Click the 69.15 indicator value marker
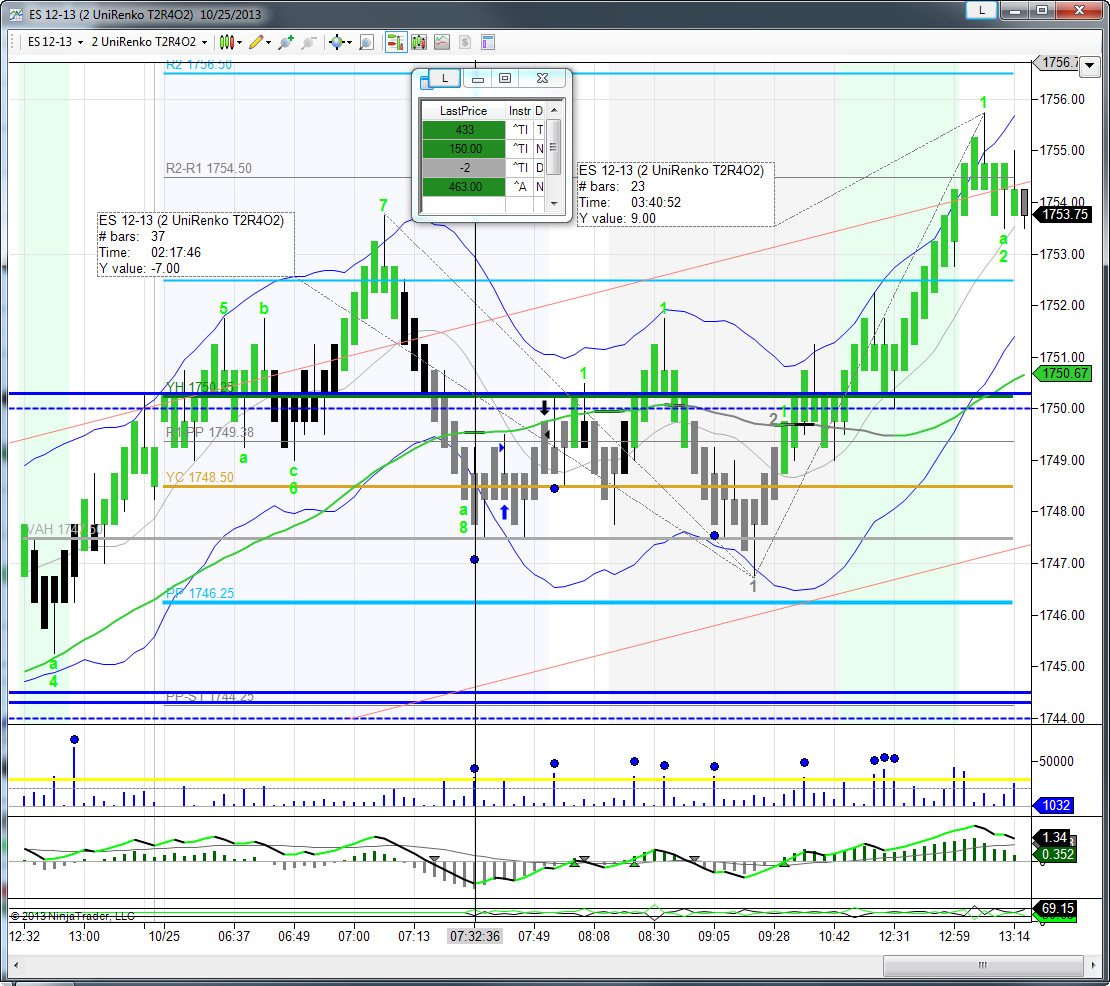This screenshot has height=986, width=1110. click(x=1057, y=908)
